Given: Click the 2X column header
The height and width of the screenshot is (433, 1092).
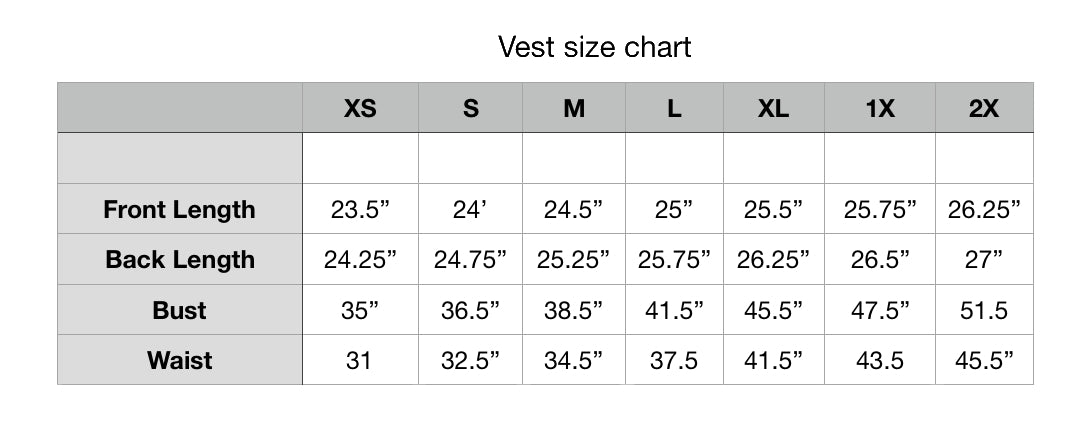Looking at the screenshot, I should pyautogui.click(x=984, y=109).
